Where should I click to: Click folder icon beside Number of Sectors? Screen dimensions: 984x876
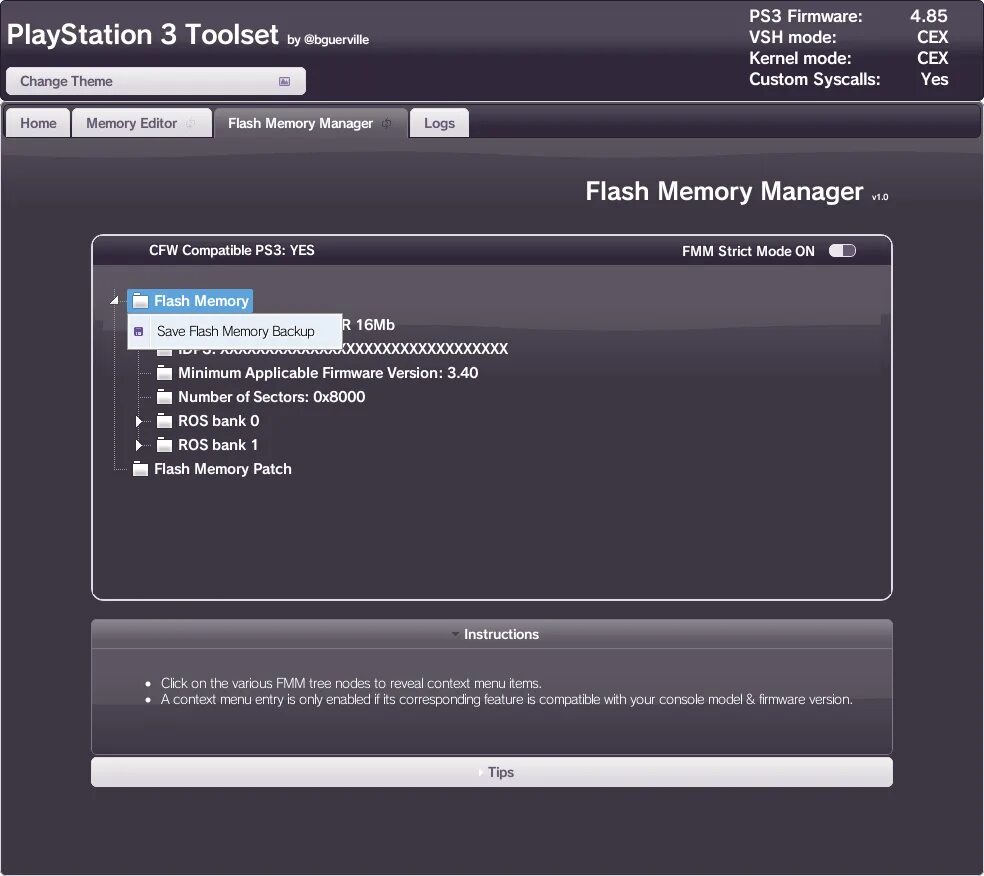pyautogui.click(x=164, y=397)
